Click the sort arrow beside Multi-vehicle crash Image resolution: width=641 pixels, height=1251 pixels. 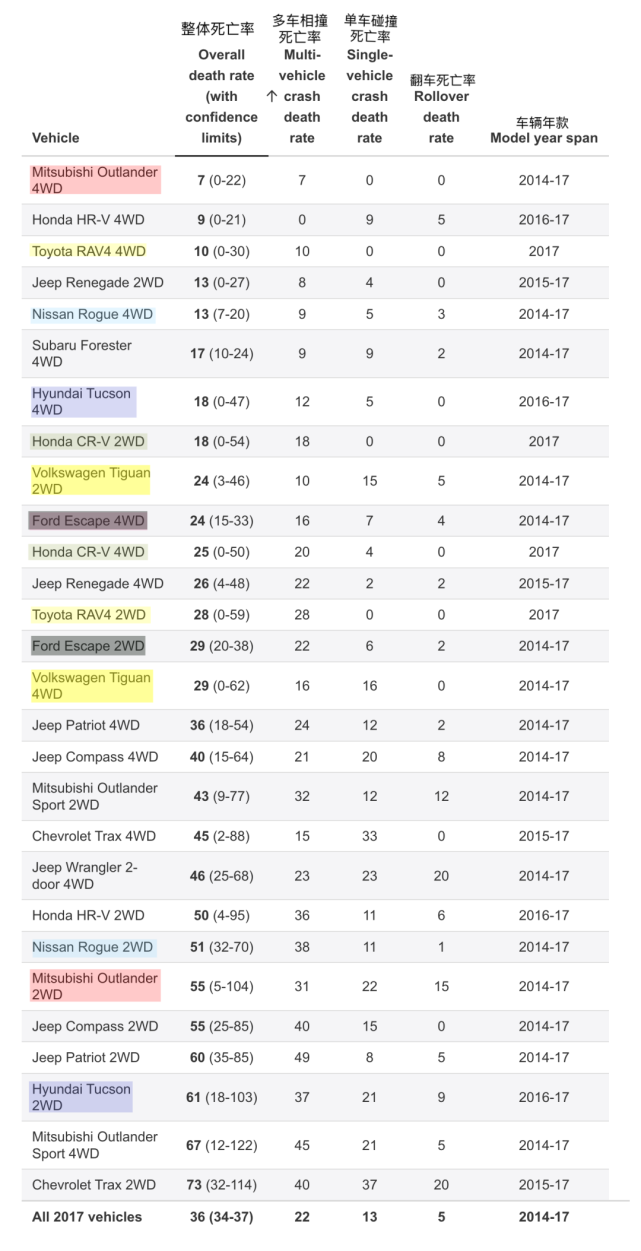272,97
